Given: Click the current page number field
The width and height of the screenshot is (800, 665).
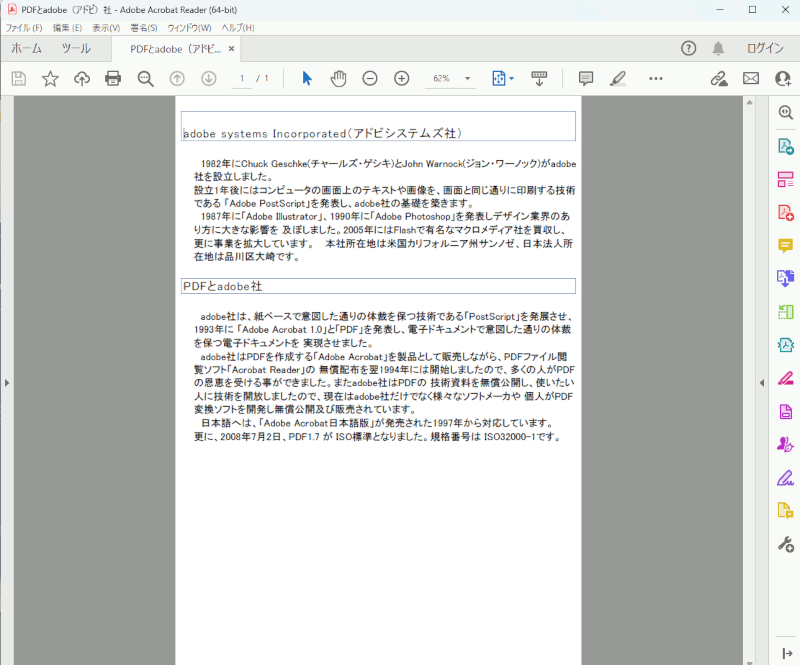Looking at the screenshot, I should [242, 79].
